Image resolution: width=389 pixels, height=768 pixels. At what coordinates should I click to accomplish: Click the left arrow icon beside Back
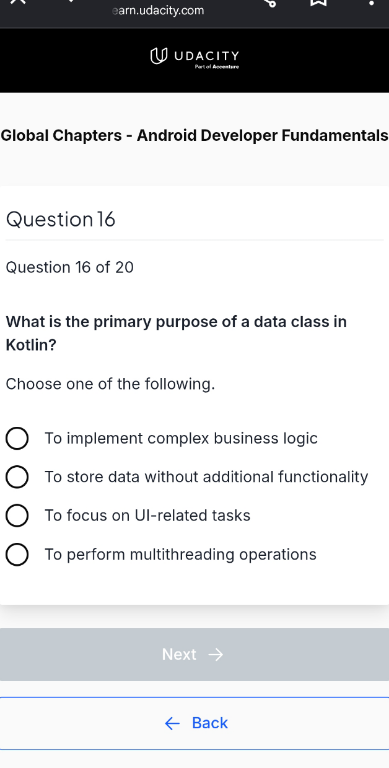tap(172, 723)
